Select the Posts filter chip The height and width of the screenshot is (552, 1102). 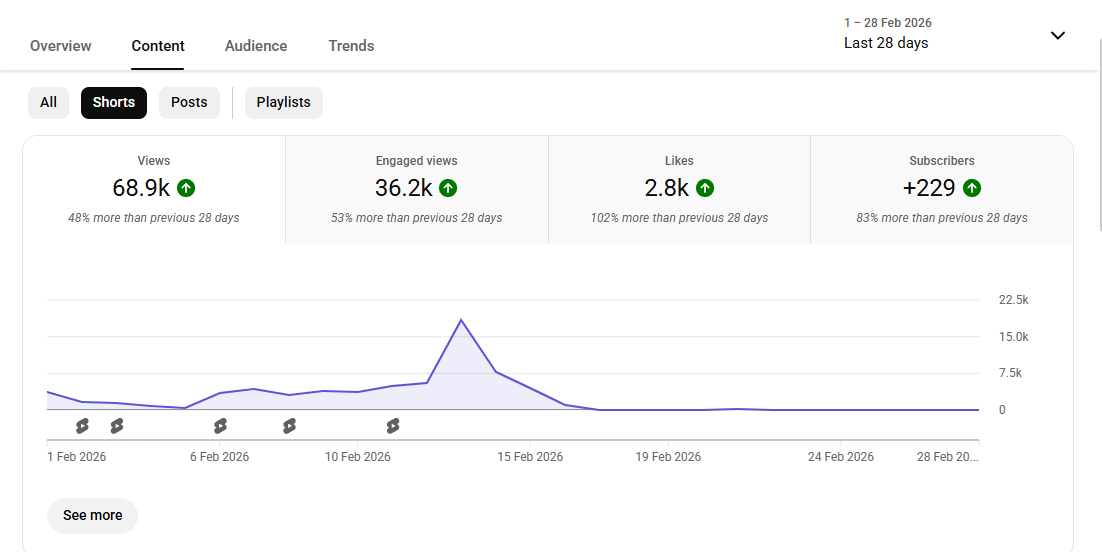coord(189,102)
